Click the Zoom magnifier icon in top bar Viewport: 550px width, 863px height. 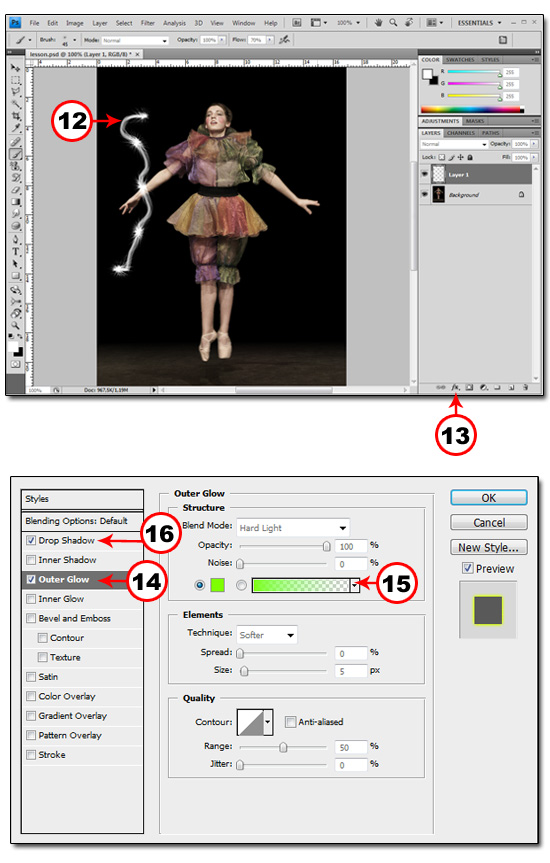[393, 23]
